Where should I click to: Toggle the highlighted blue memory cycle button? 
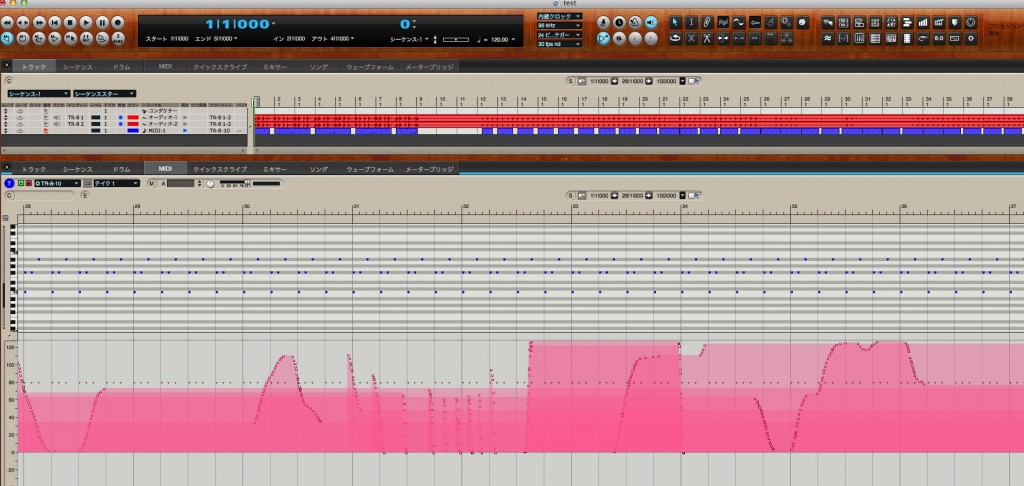(7, 38)
